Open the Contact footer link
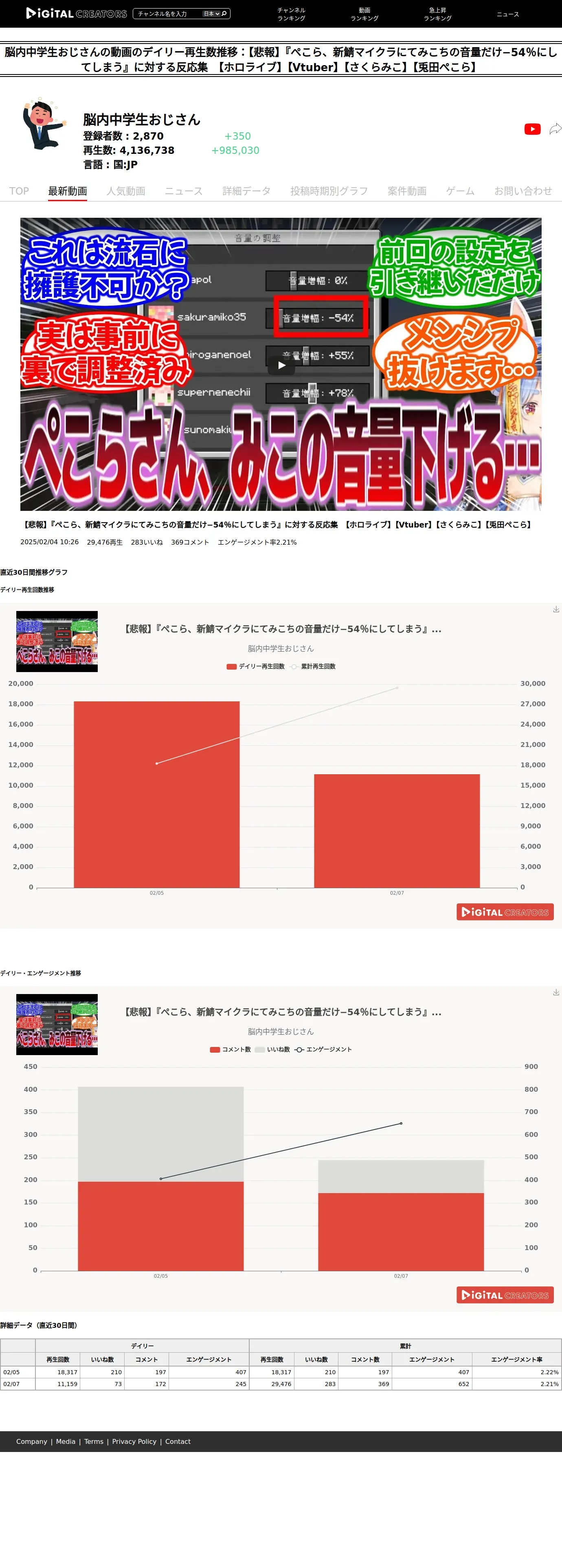Screen dimensions: 562x1568 click(178, 1441)
